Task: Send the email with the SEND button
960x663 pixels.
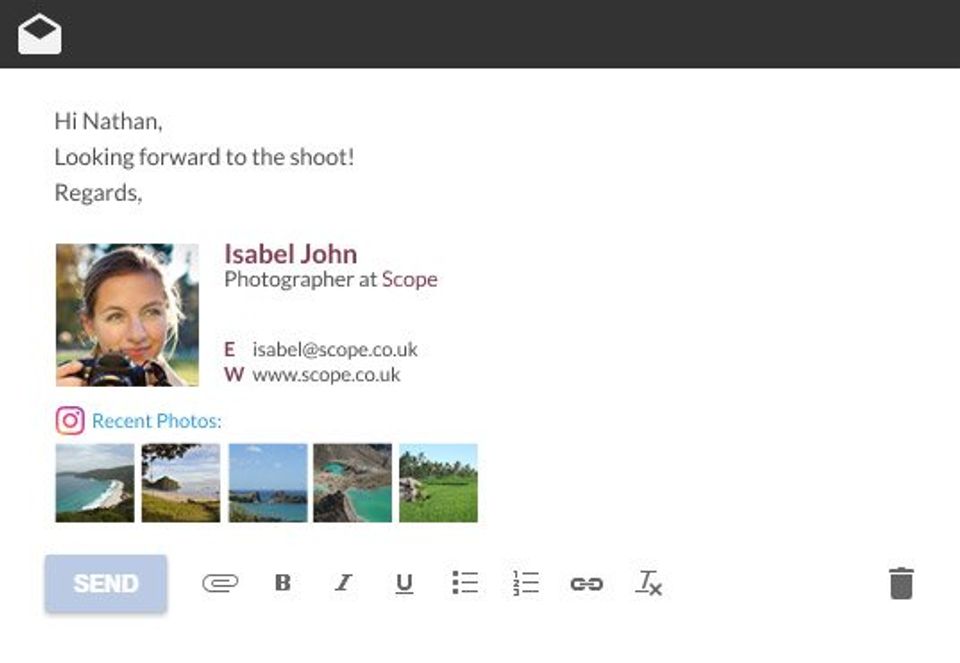Action: pyautogui.click(x=106, y=583)
